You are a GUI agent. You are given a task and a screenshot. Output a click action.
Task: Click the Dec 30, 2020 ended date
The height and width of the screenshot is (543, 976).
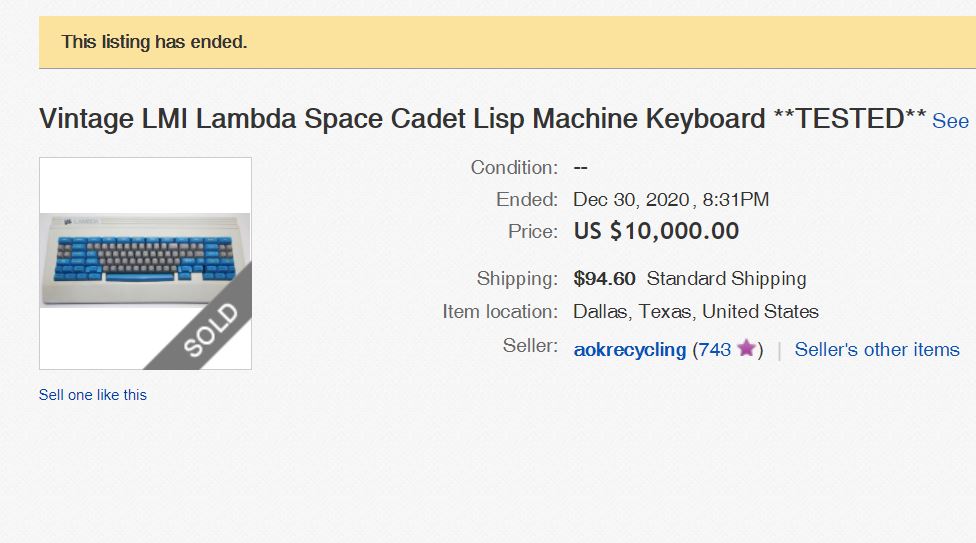[670, 200]
